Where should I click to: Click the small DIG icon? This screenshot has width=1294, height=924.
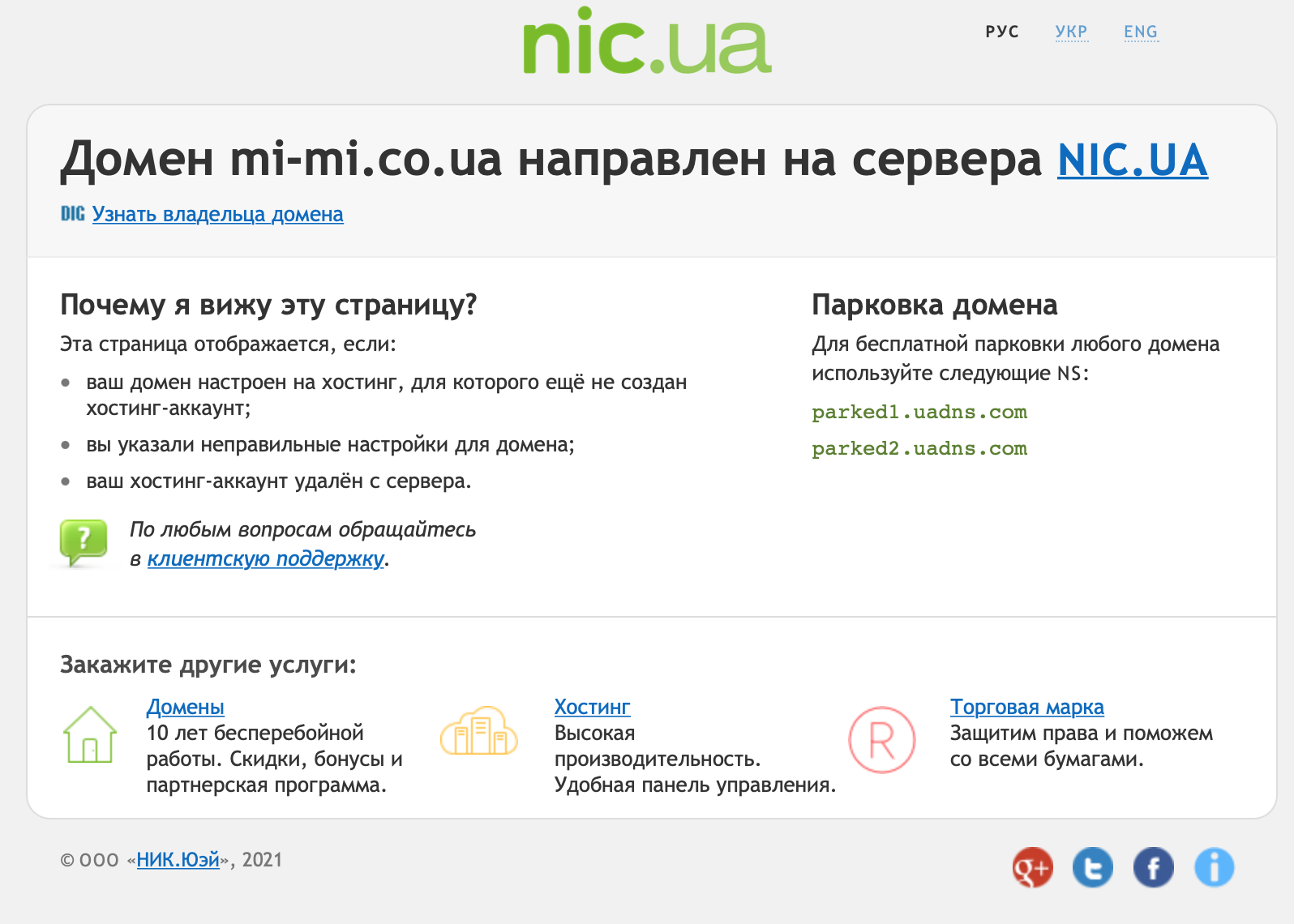tap(72, 214)
